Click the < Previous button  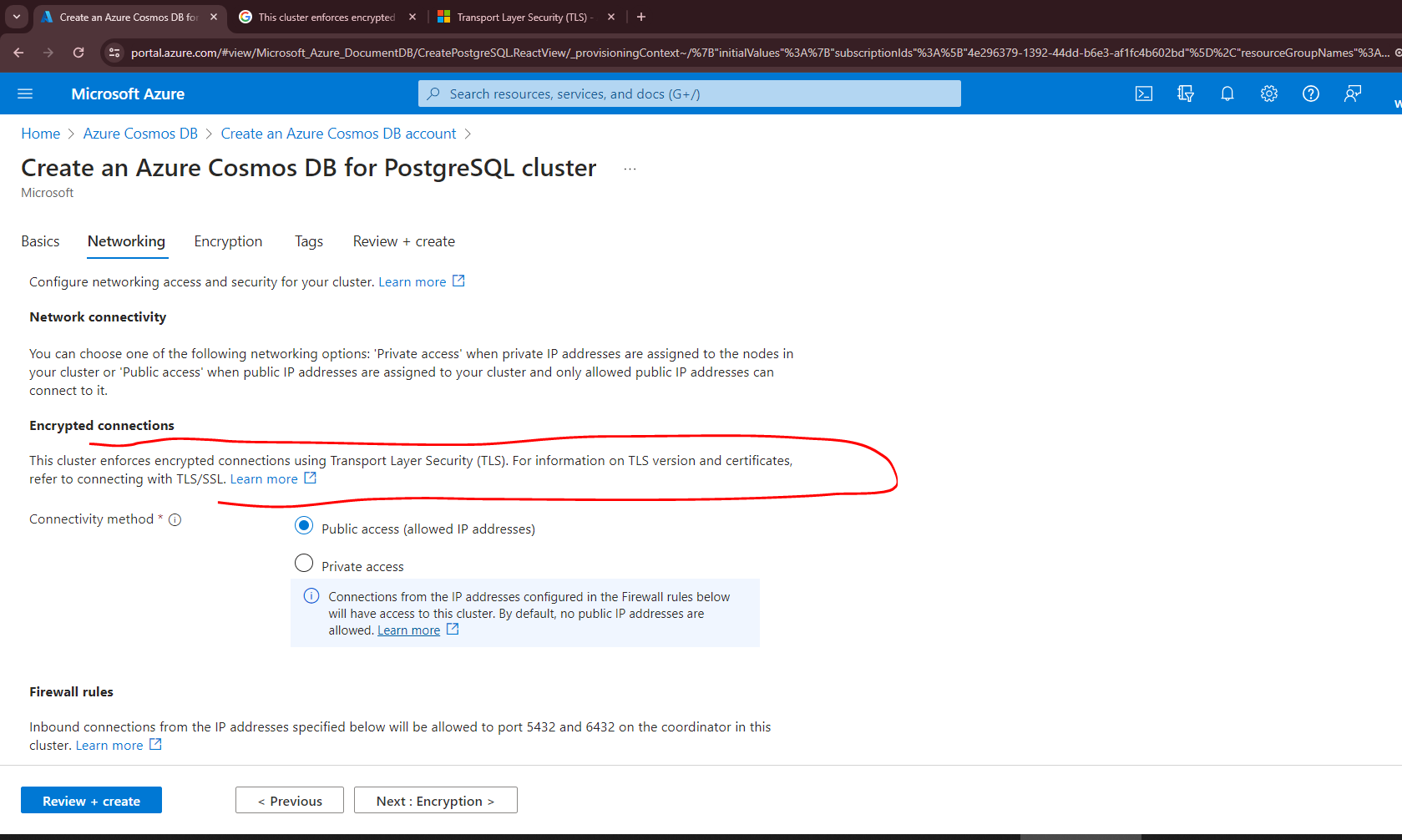click(290, 800)
